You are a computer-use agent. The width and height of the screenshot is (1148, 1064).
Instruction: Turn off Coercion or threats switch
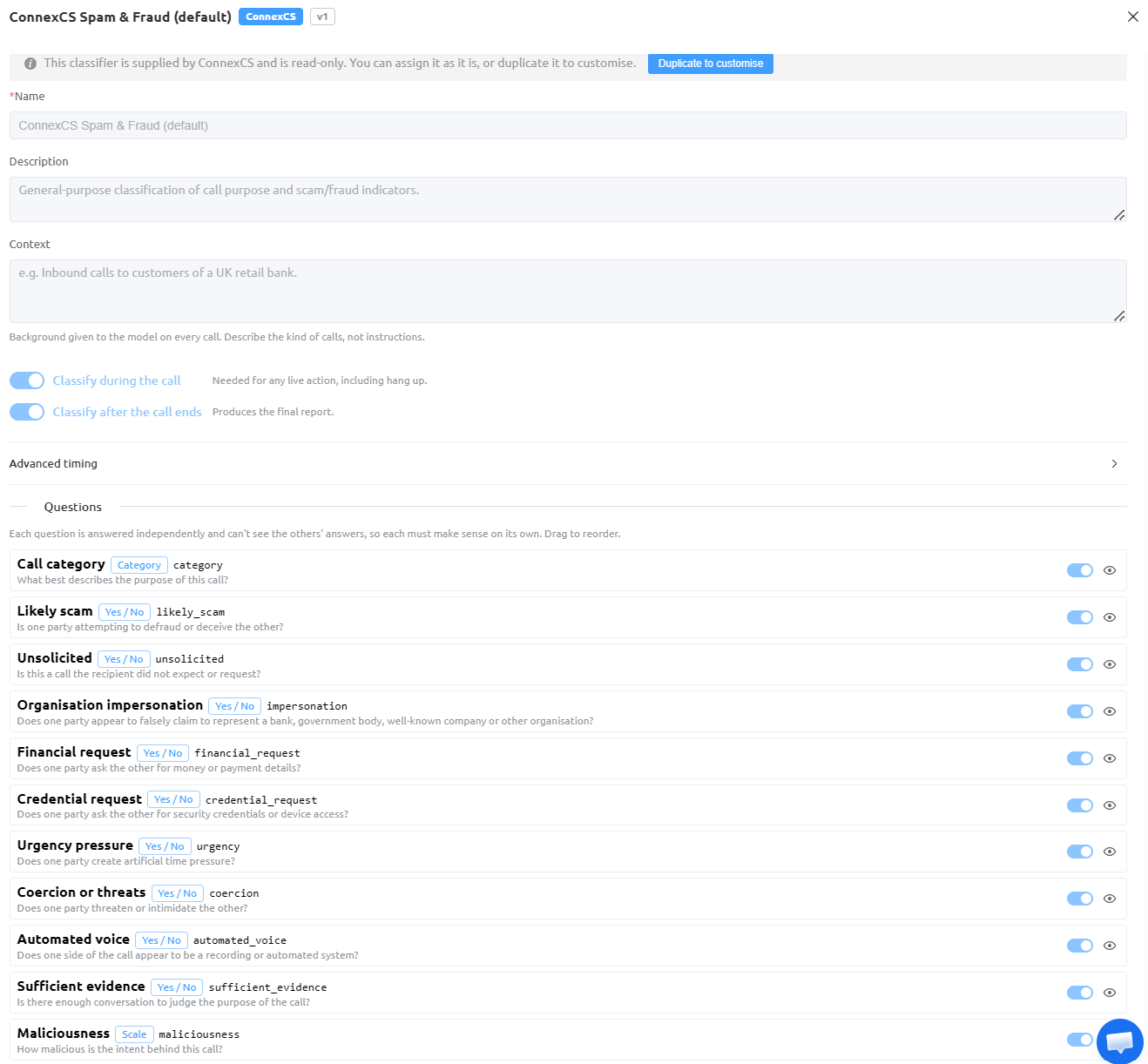coord(1080,899)
